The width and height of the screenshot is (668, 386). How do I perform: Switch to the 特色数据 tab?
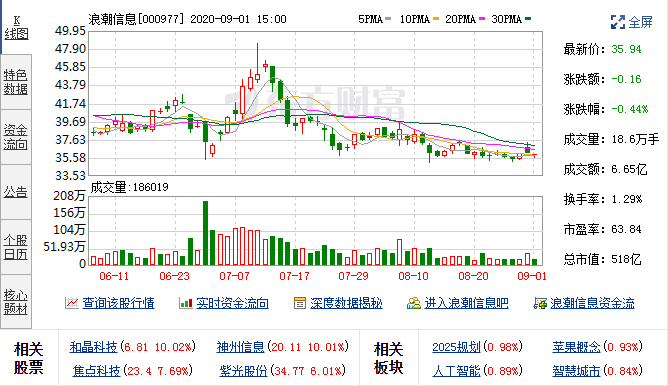tap(16, 82)
